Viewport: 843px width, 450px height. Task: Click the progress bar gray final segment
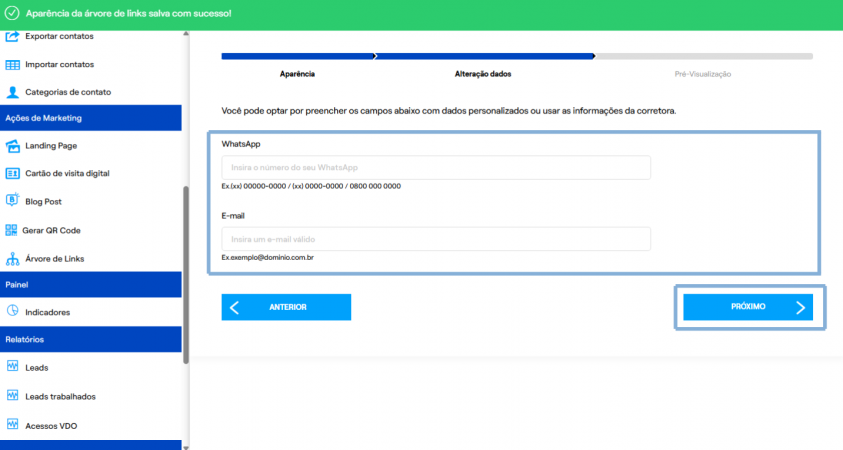[704, 56]
